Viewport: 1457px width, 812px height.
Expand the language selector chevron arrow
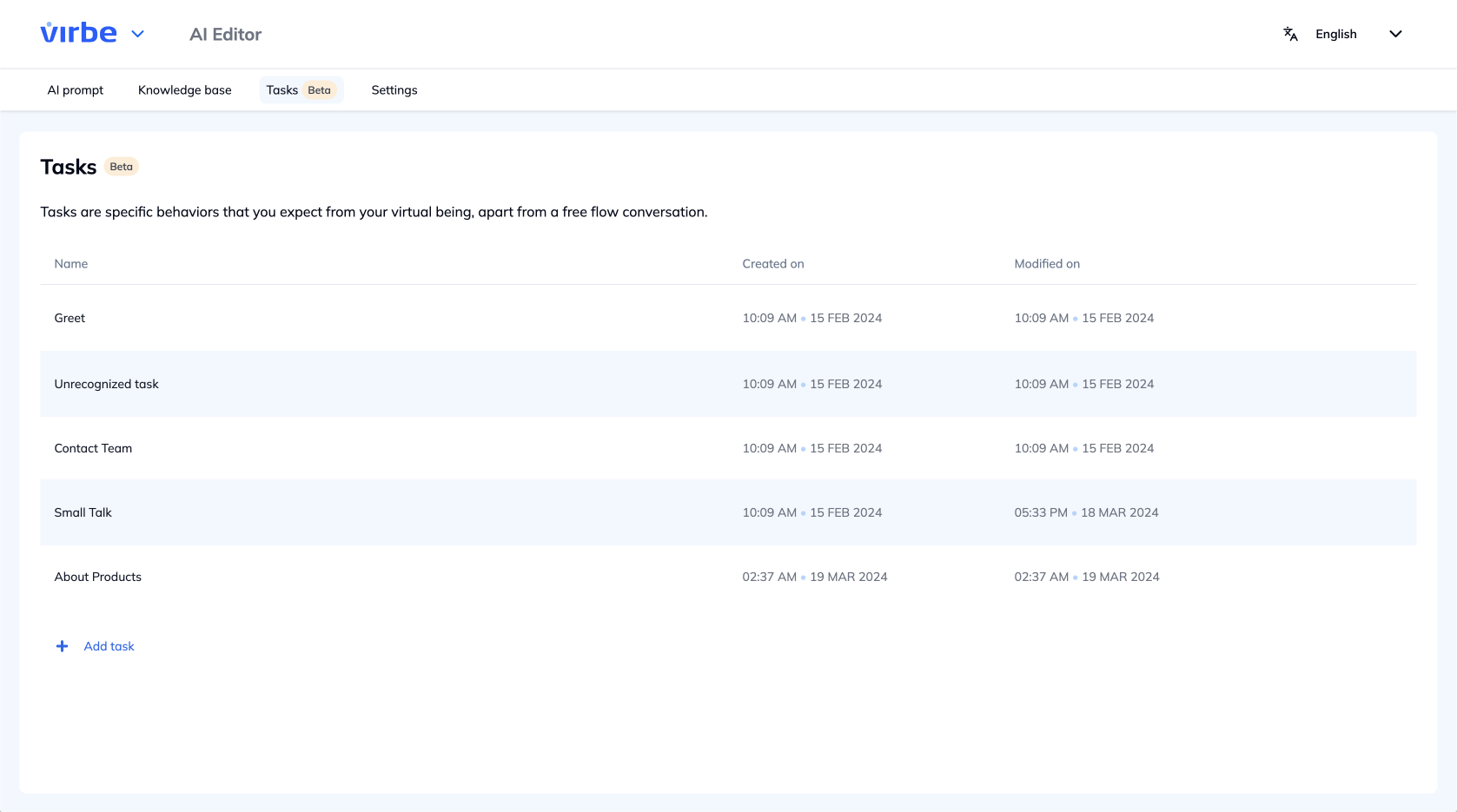point(1395,34)
